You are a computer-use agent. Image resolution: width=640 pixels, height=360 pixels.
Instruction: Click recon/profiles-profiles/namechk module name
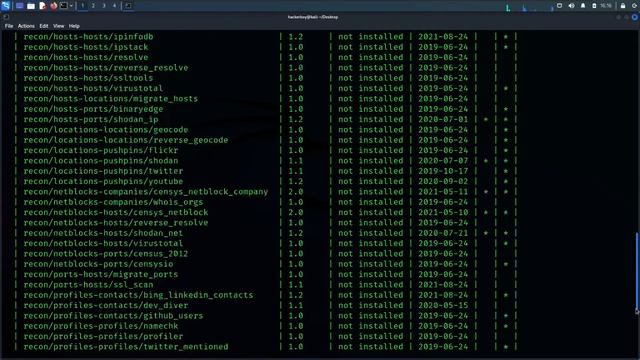point(101,326)
